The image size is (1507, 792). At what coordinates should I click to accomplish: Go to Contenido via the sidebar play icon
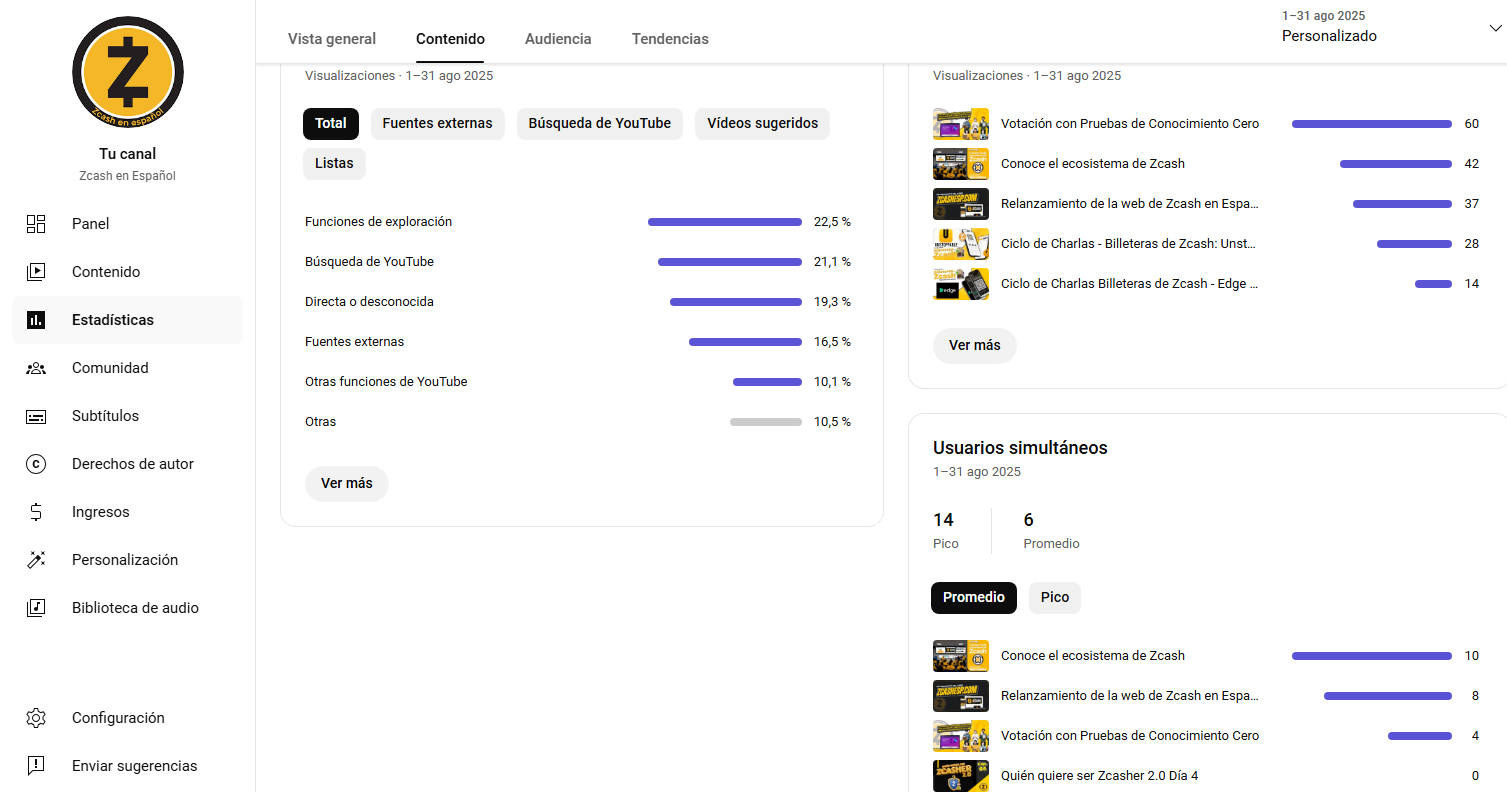tap(36, 272)
